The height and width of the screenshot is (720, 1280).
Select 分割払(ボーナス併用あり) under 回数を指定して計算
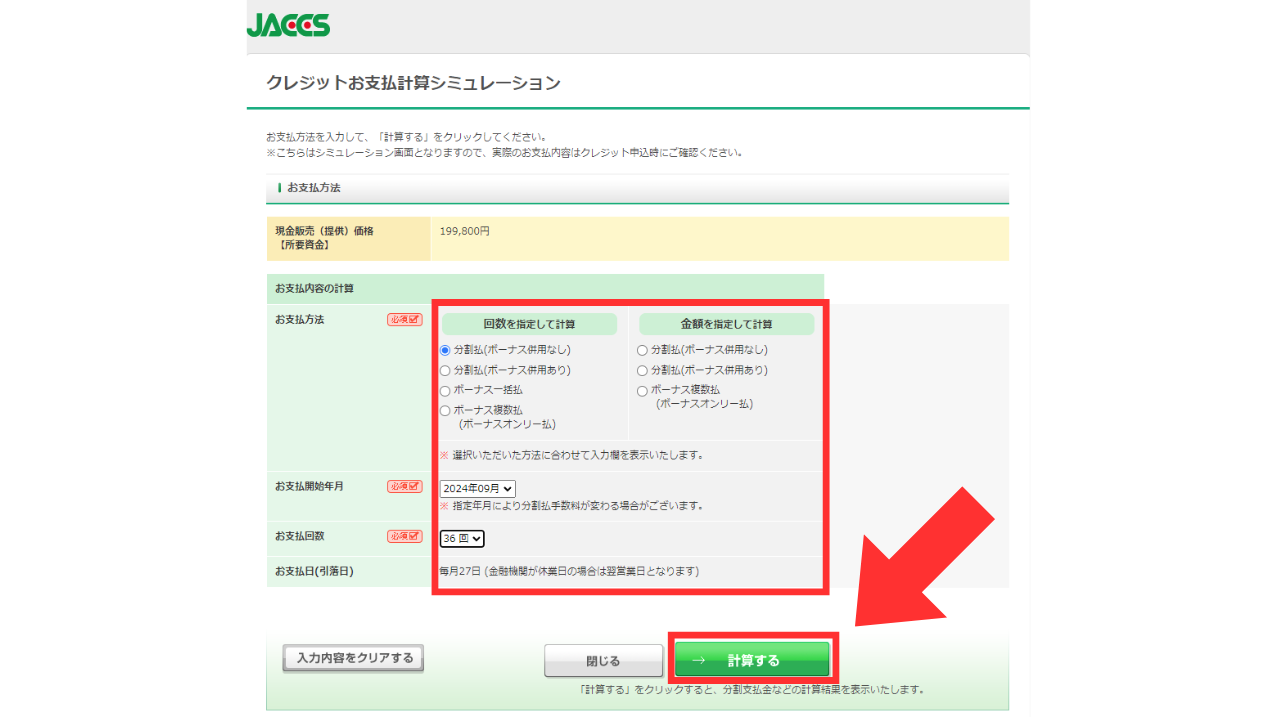445,371
